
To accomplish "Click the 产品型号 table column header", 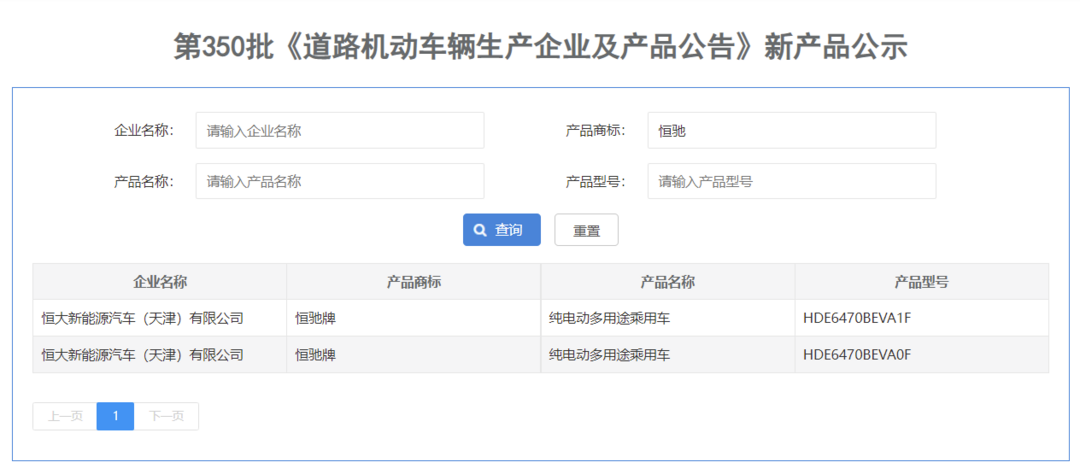I will (922, 282).
